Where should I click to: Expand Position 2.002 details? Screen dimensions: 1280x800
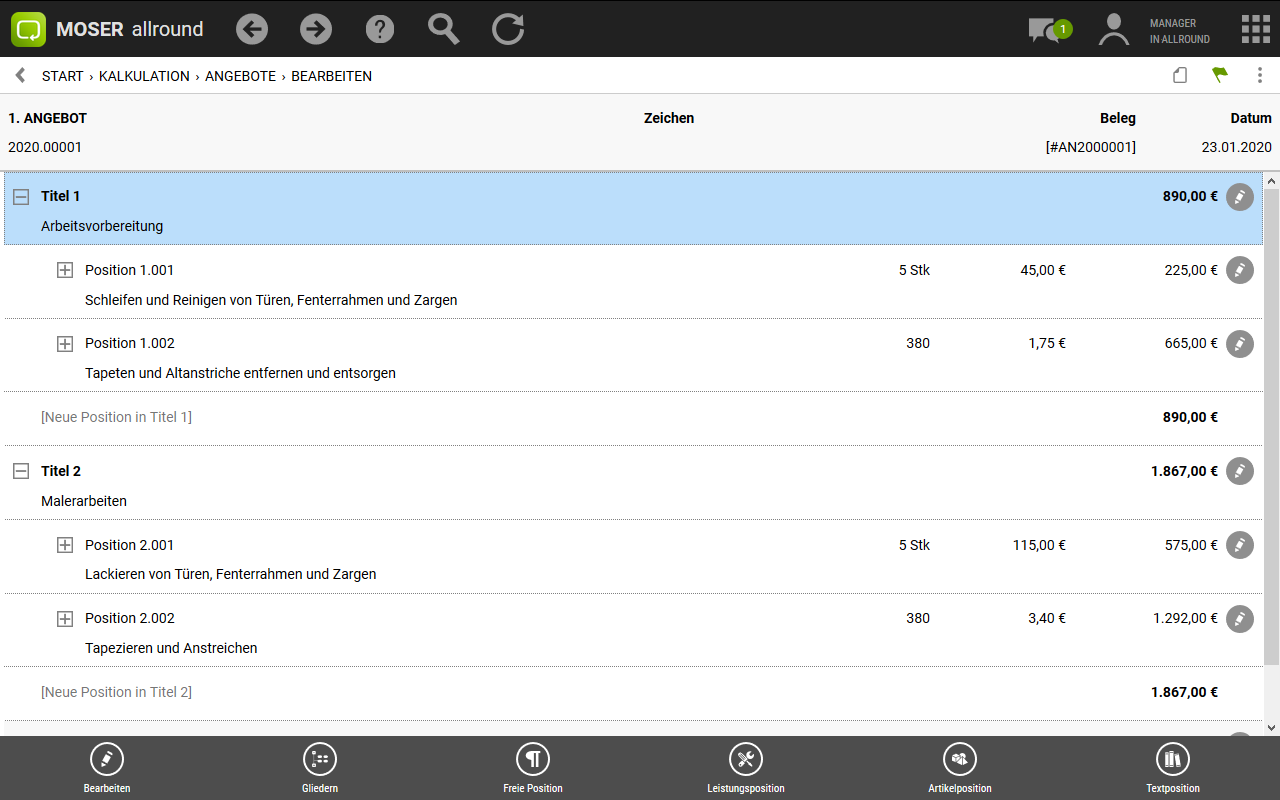65,618
